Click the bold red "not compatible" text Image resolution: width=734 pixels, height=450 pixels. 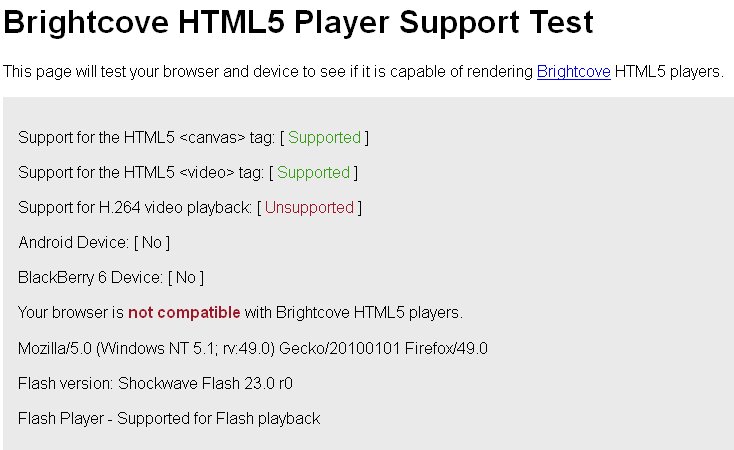point(184,313)
